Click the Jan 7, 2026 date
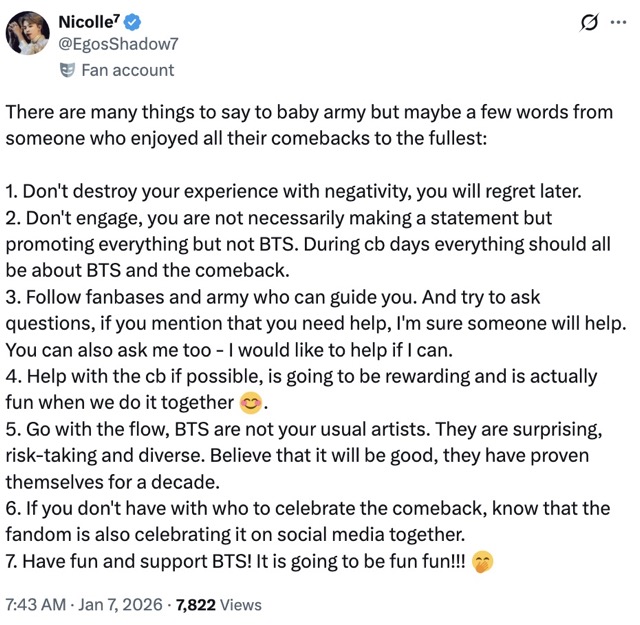This screenshot has height=625, width=640. (124, 604)
